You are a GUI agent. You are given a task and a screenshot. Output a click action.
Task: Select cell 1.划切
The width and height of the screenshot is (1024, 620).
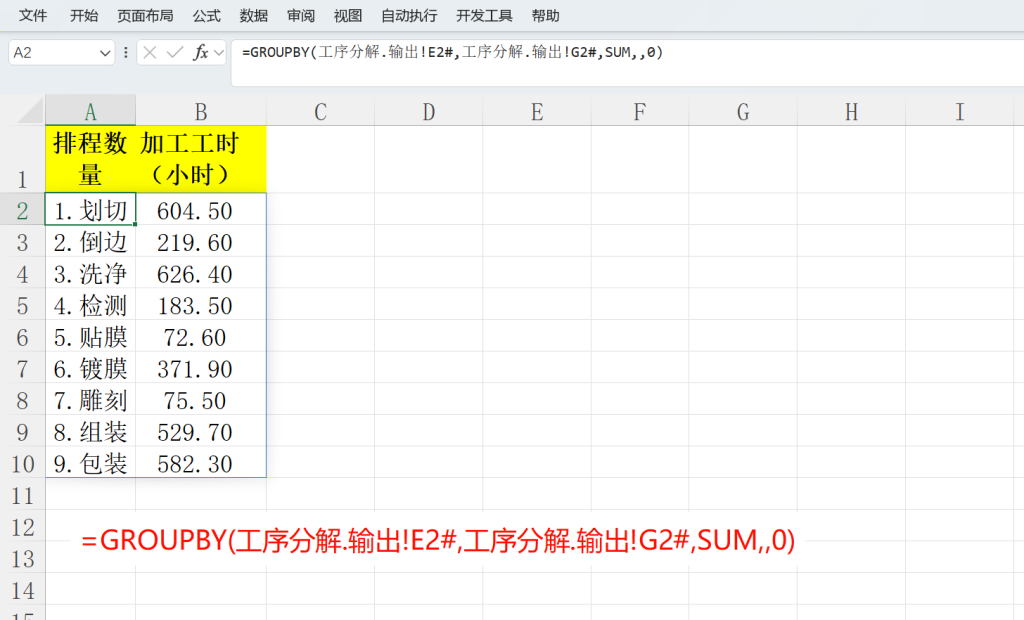pyautogui.click(x=90, y=209)
